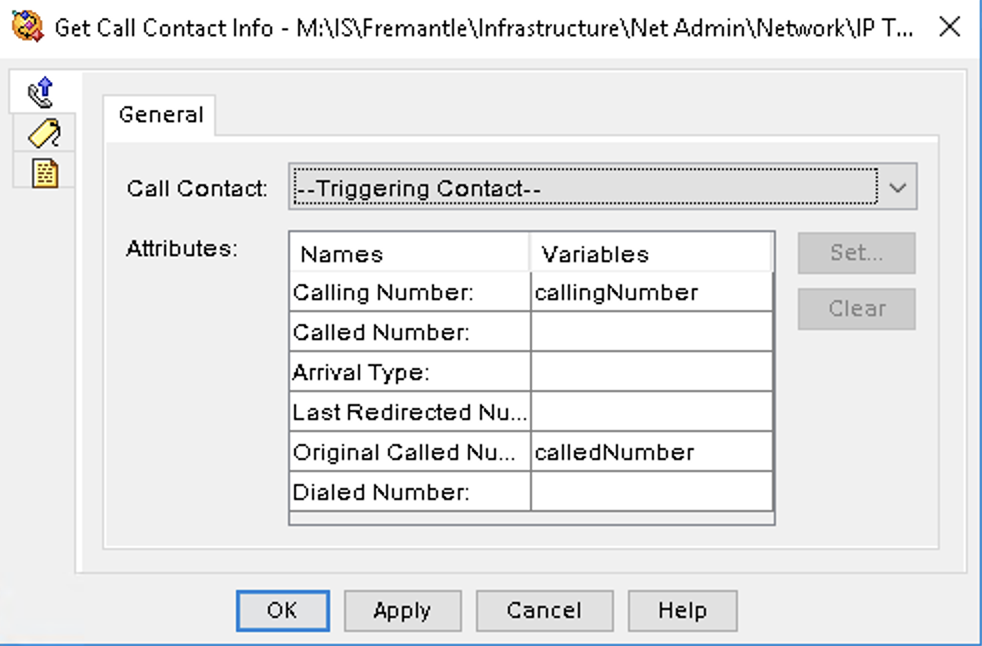Viewport: 982px width, 646px height.
Task: Click the Apply button
Action: tap(402, 610)
